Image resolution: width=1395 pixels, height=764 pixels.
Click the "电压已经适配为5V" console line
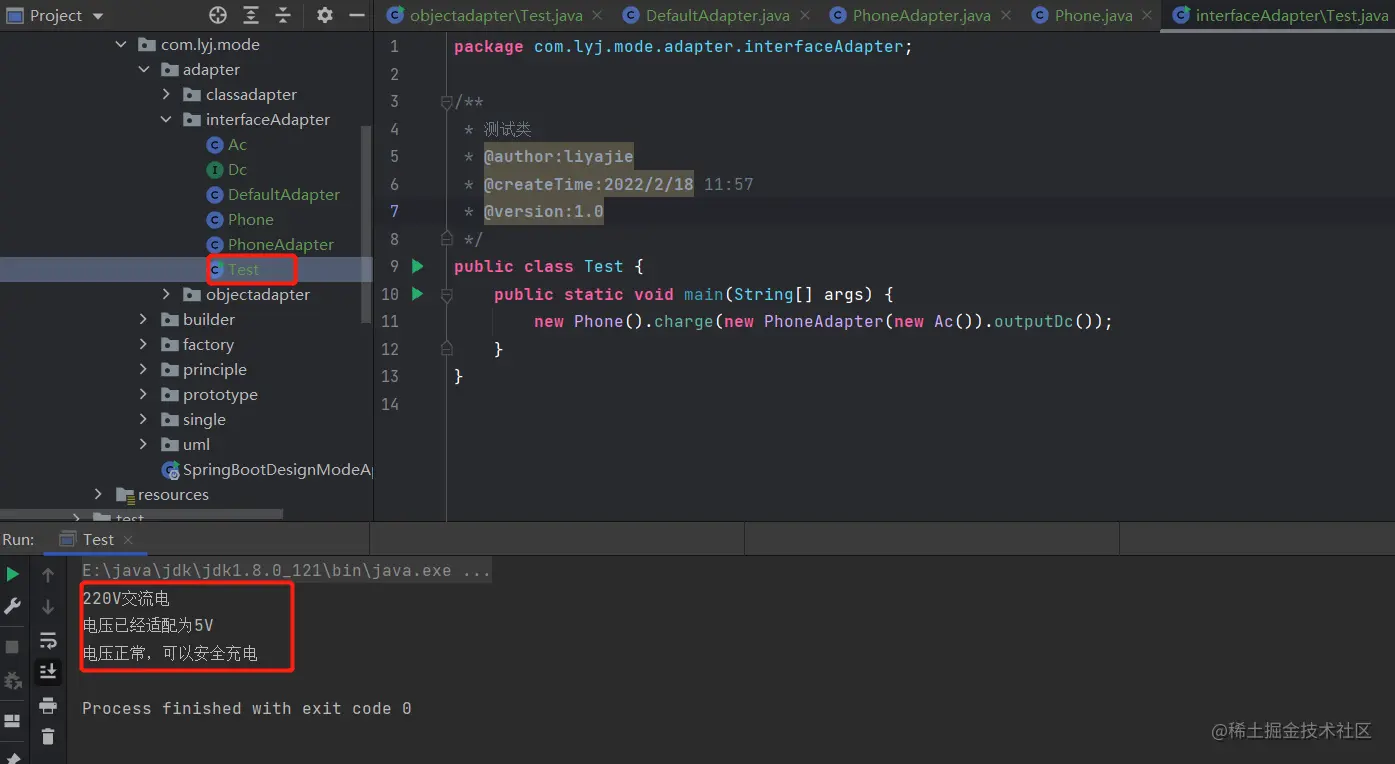148,625
